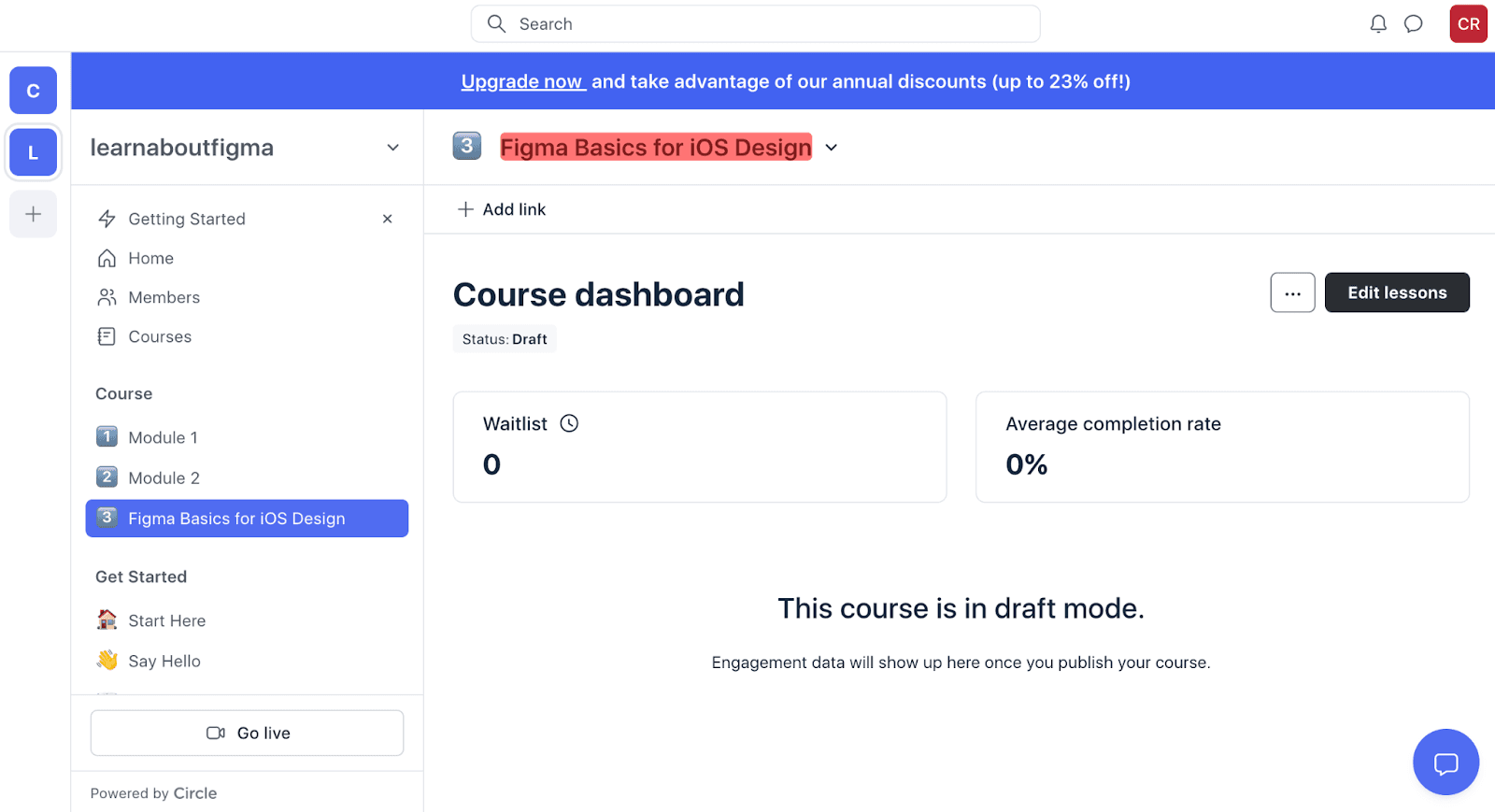
Task: Add a new community with plus button
Action: point(34,214)
